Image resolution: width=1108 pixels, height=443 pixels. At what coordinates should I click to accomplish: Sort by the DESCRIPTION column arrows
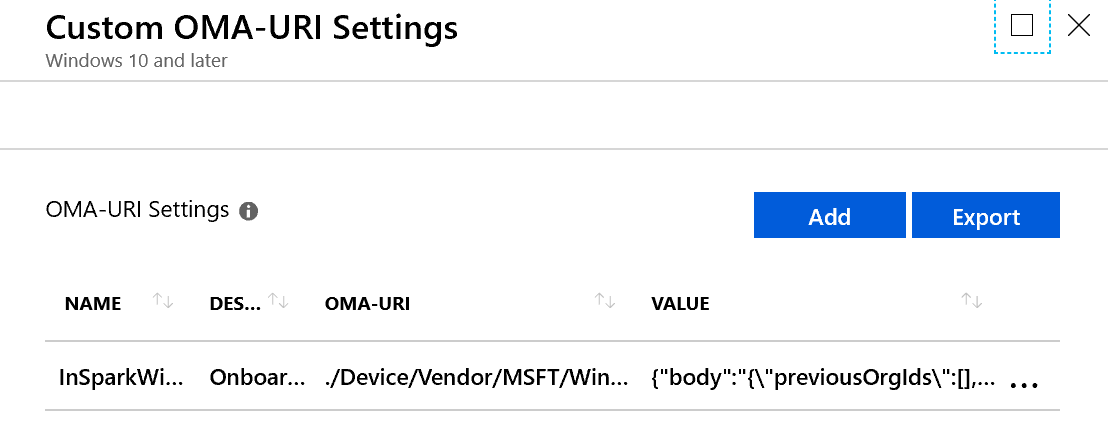(279, 301)
